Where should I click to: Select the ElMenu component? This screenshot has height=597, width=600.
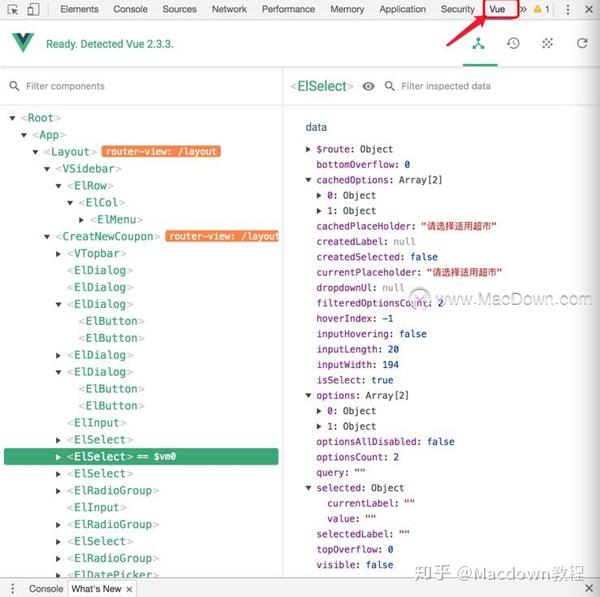point(116,220)
